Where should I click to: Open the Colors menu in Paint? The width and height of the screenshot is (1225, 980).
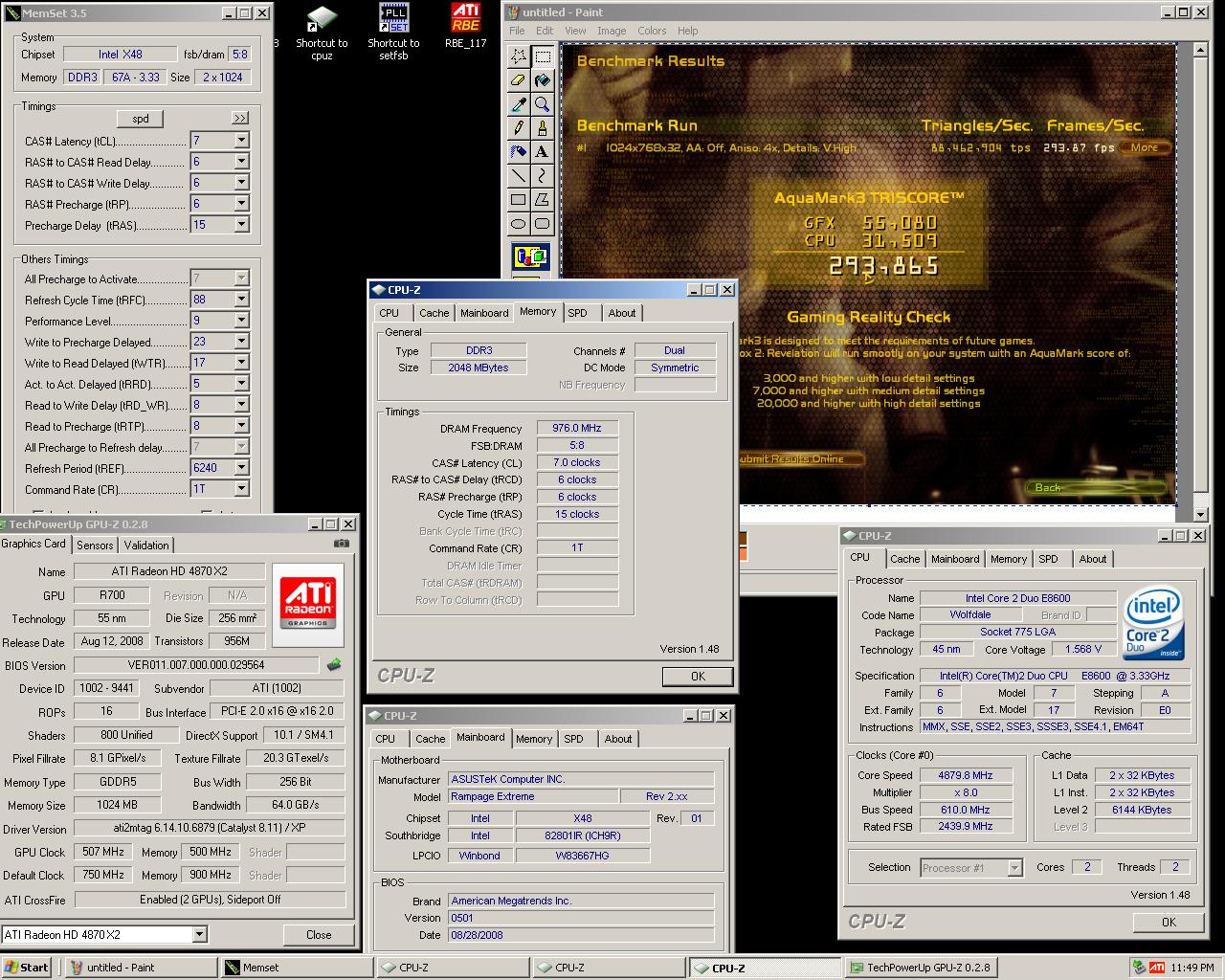[x=652, y=31]
